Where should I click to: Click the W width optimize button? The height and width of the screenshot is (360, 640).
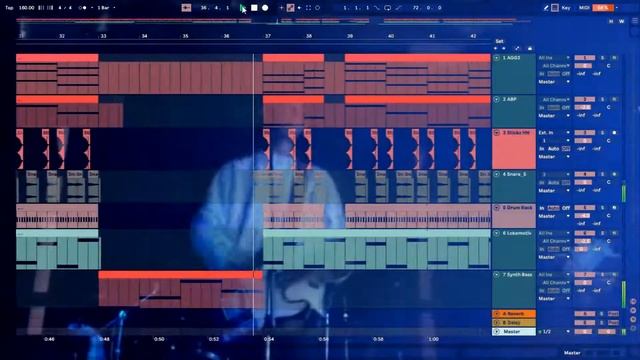click(622, 21)
